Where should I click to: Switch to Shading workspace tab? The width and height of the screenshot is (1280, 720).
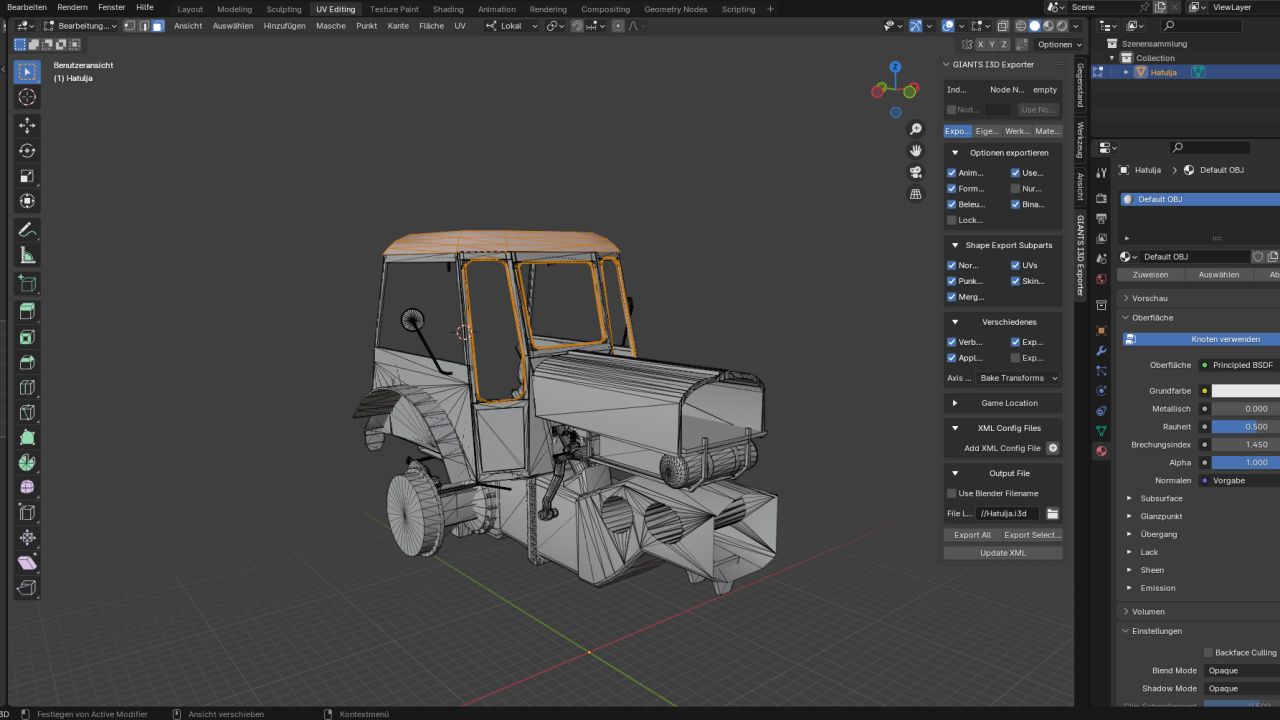pos(448,9)
